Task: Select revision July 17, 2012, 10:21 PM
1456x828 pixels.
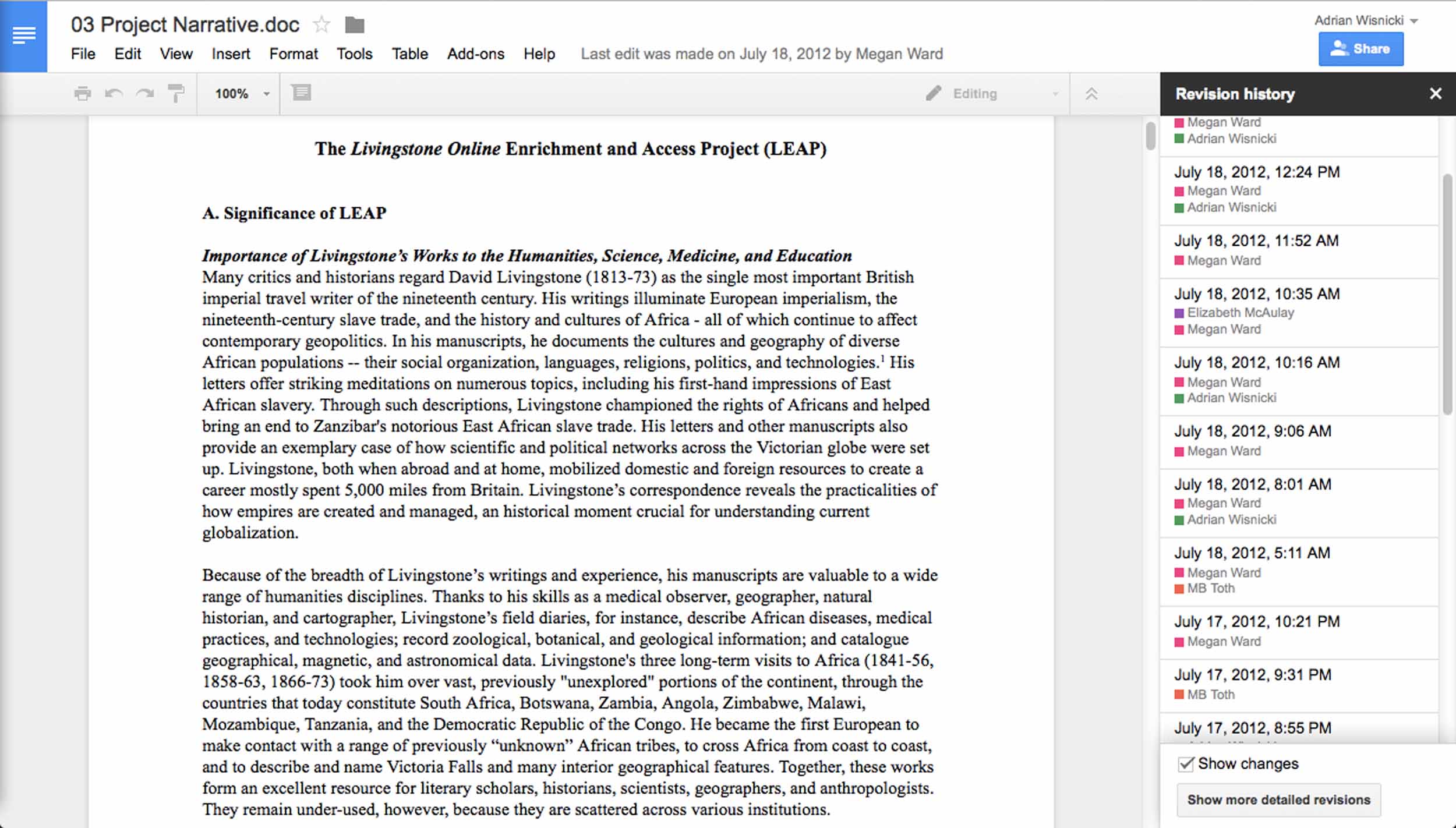Action: [1299, 632]
